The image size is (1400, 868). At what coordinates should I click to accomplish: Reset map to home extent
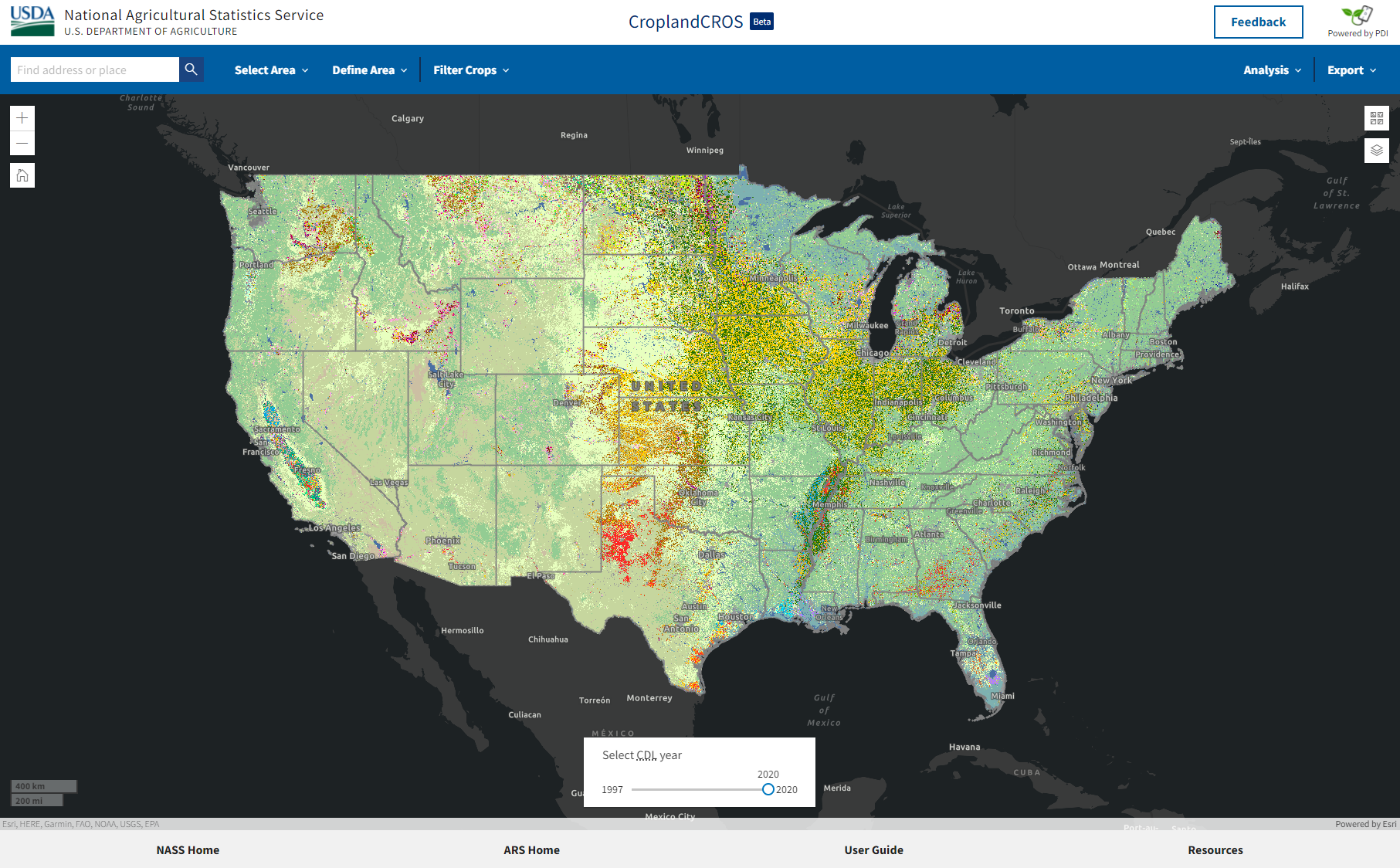22,175
